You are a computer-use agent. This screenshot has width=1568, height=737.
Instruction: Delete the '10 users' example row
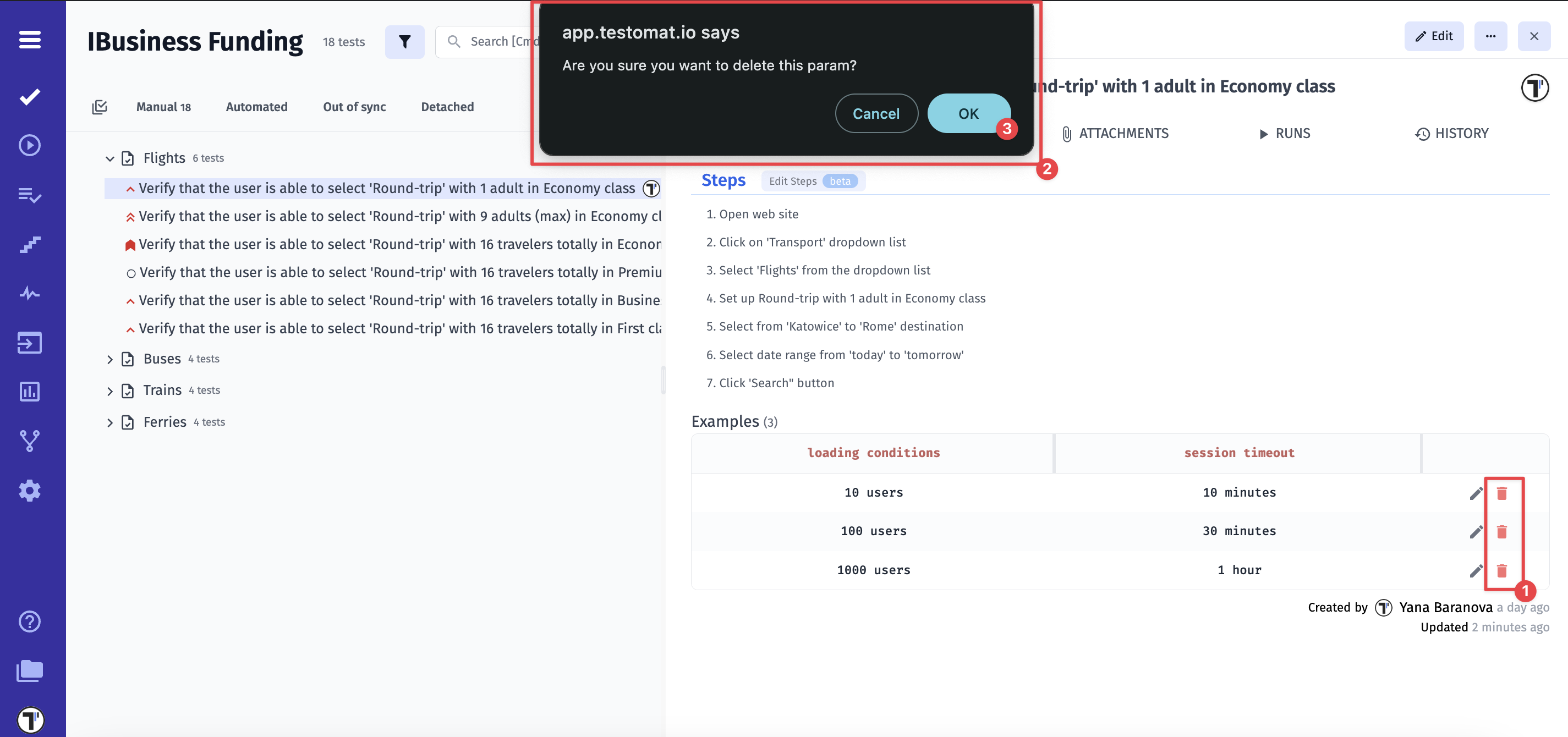click(x=1501, y=493)
